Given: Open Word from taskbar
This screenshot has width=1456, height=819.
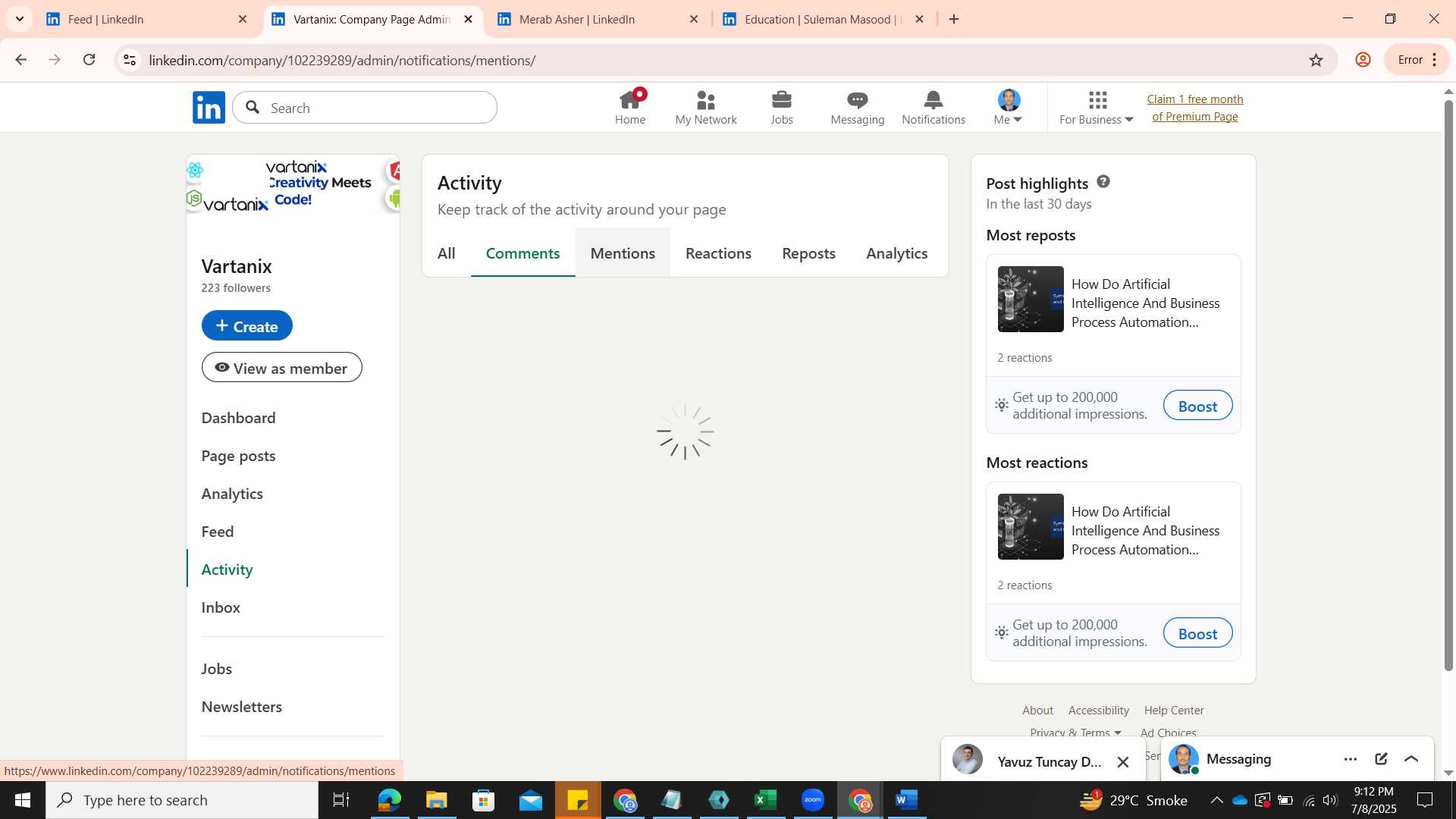Looking at the screenshot, I should click(x=907, y=800).
